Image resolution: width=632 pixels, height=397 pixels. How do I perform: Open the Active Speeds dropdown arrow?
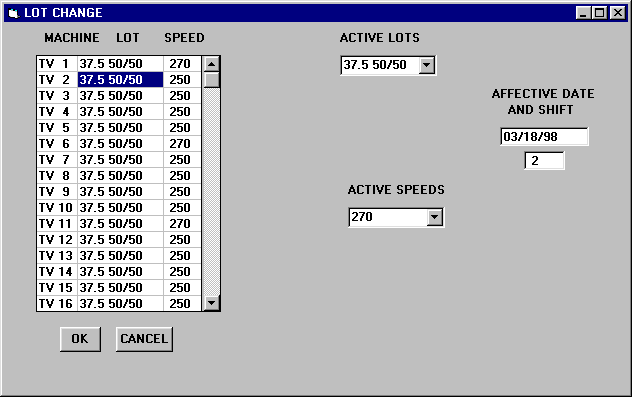434,217
